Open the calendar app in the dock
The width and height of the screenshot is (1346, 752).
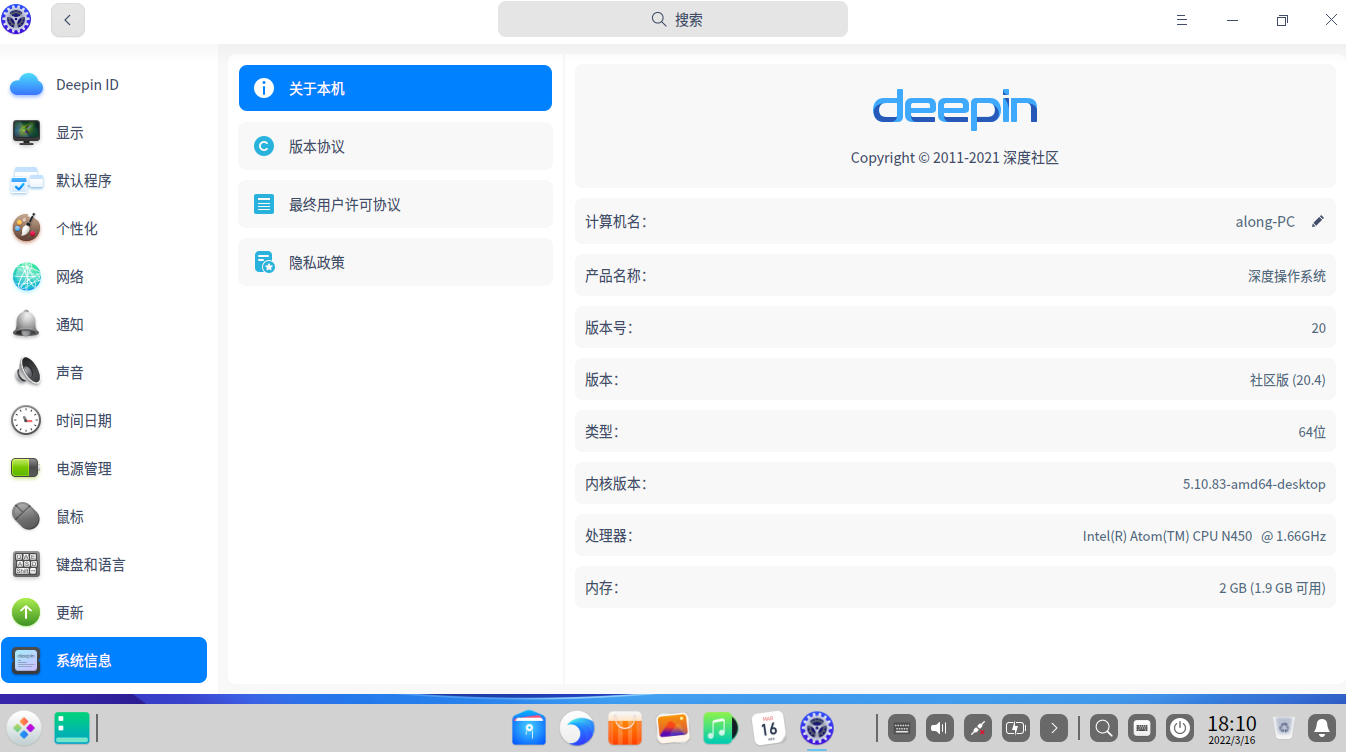click(768, 728)
